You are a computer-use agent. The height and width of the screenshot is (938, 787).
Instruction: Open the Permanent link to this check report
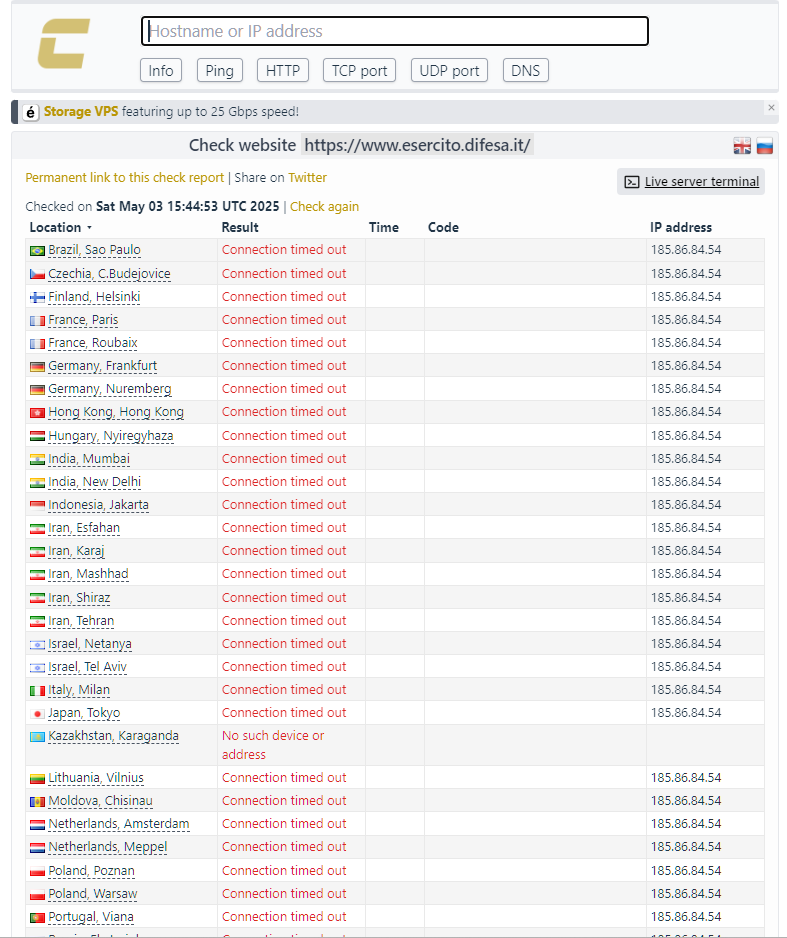point(124,177)
